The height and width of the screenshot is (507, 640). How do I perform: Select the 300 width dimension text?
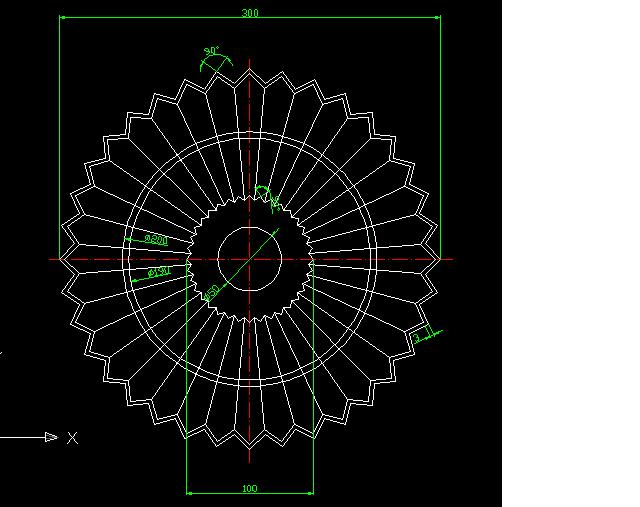250,13
